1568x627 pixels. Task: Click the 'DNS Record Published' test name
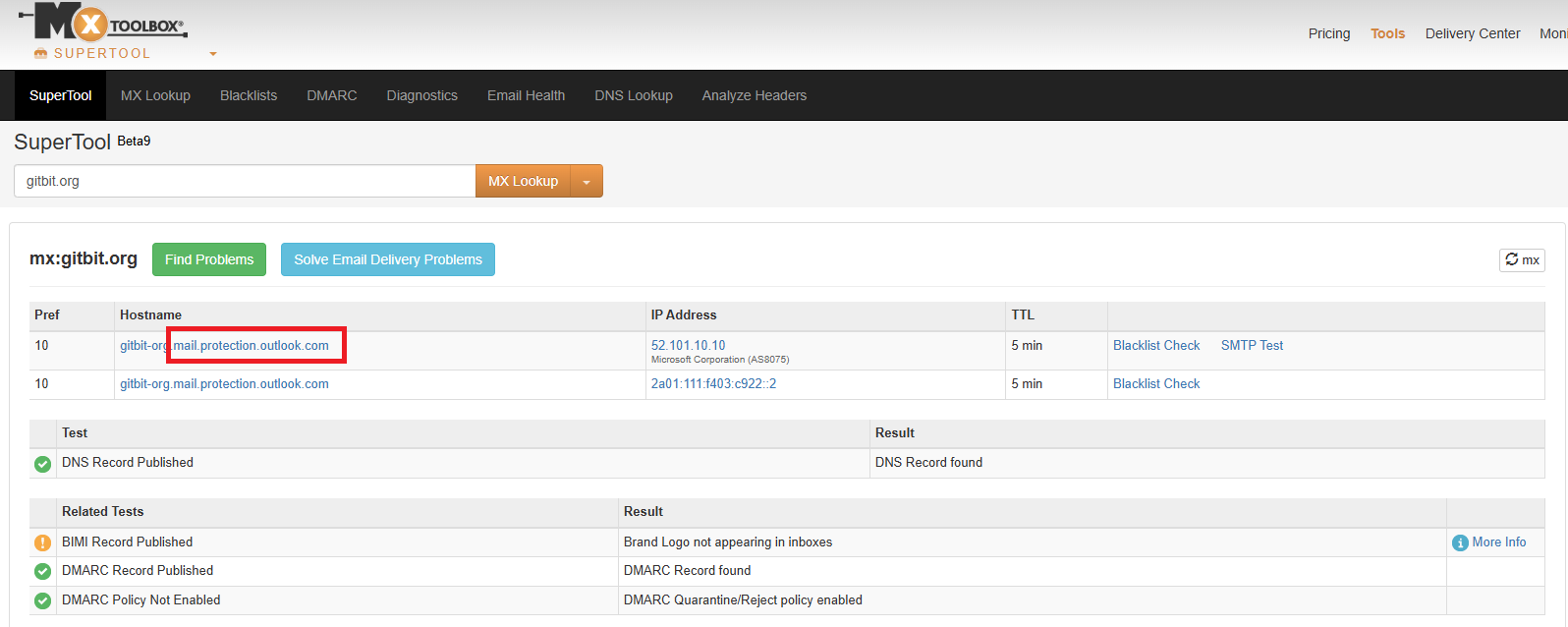(128, 462)
